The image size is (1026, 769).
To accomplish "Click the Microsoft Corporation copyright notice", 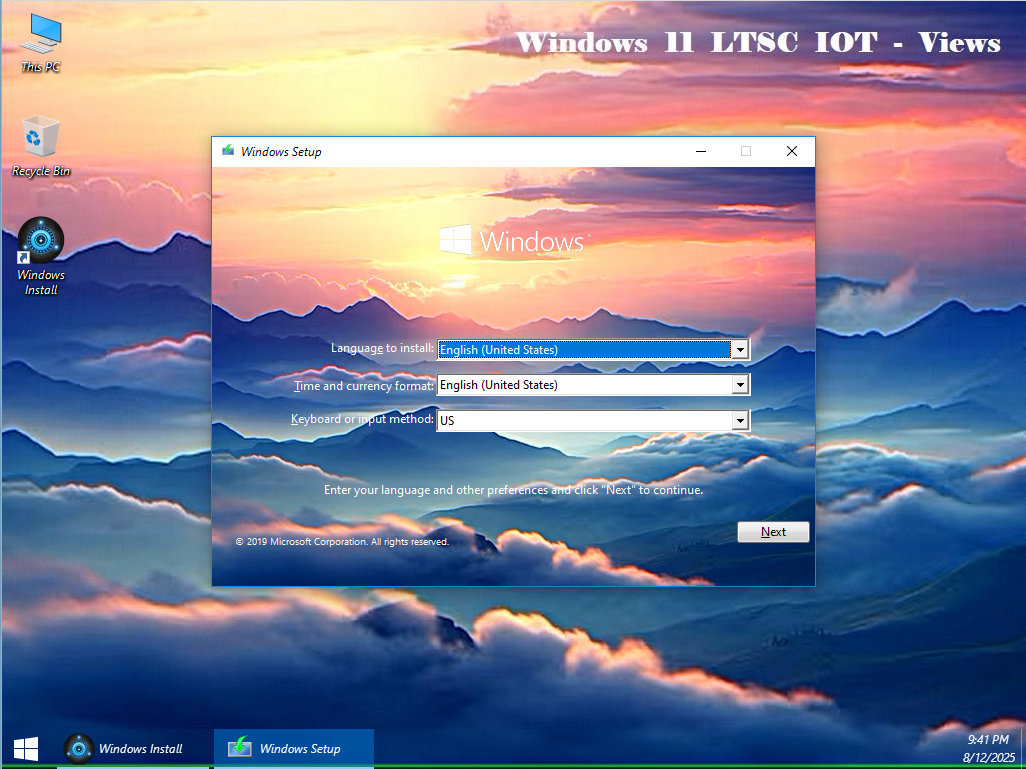I will [x=342, y=542].
